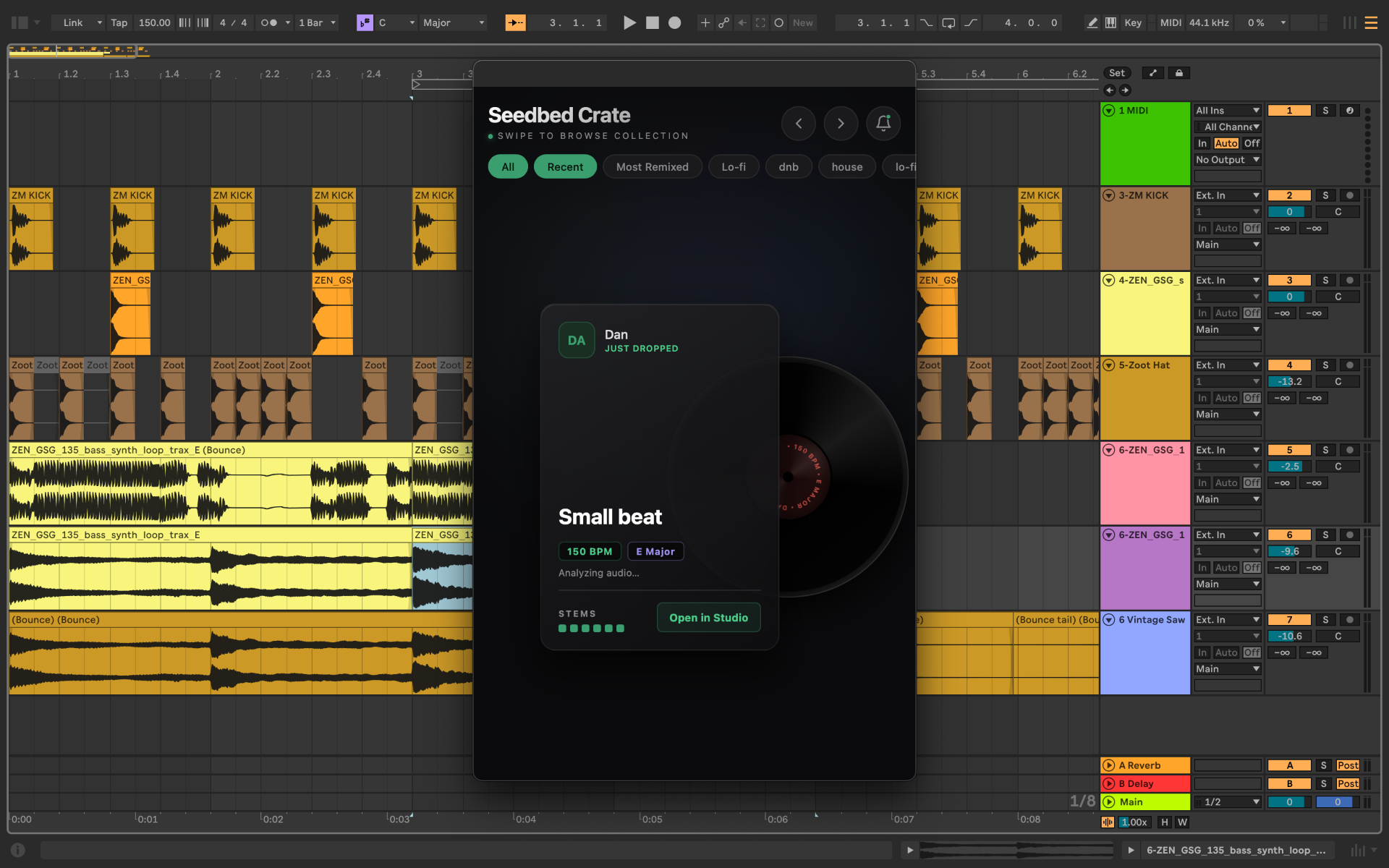Screen dimensions: 1389x868
Task: Open the Ext. In dropdown on 3-ZM KICK
Action: (x=1228, y=195)
